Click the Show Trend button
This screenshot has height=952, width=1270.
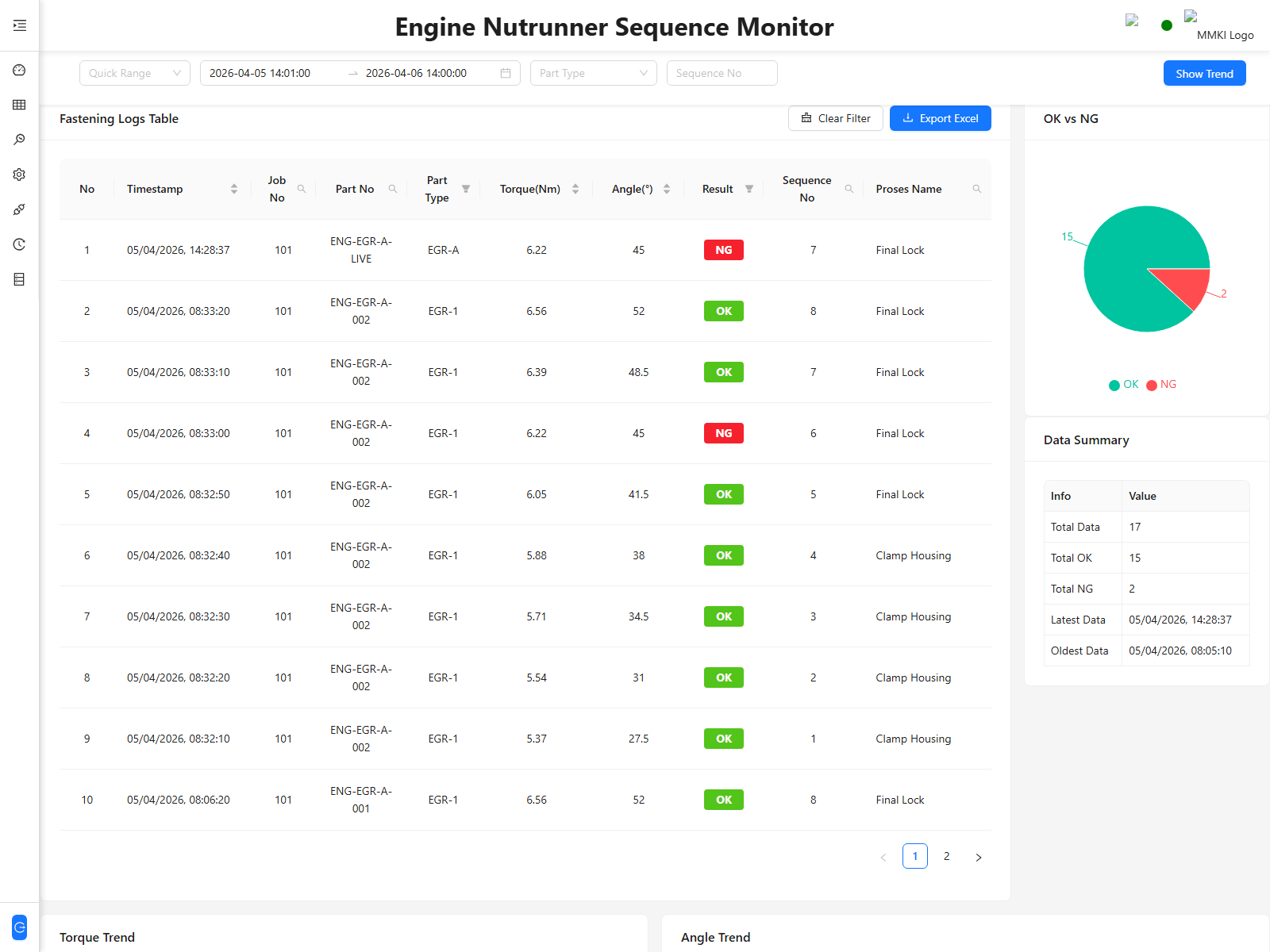1205,73
